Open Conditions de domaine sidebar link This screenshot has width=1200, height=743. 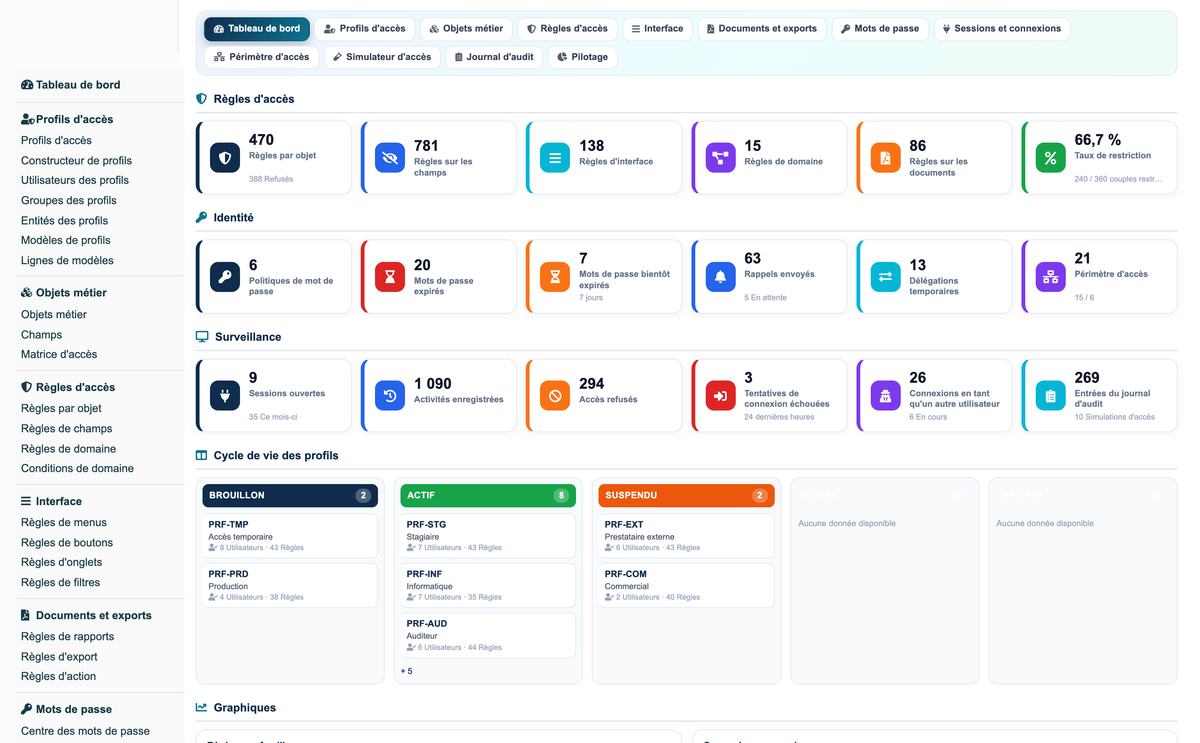coord(77,469)
